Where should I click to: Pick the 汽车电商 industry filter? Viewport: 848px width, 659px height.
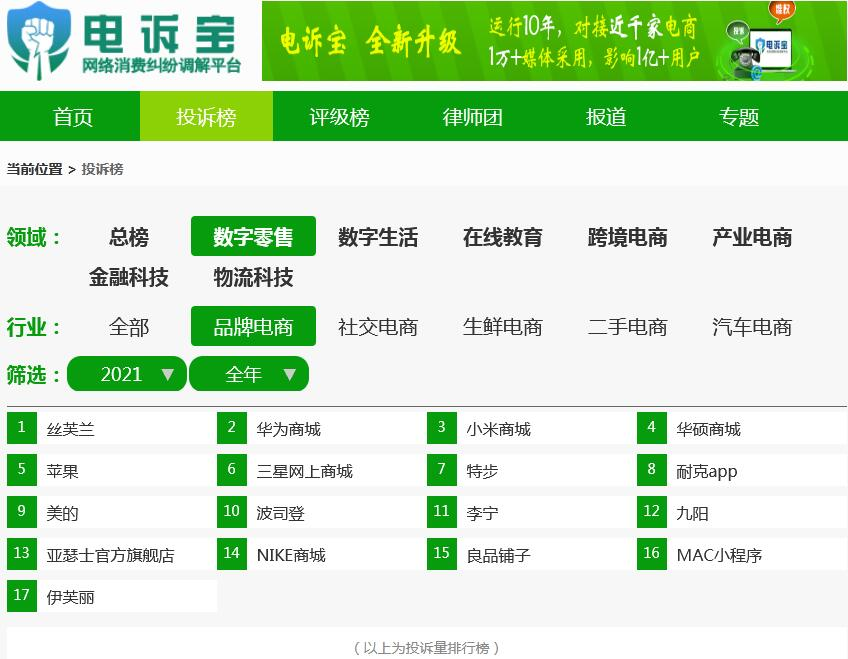(752, 327)
